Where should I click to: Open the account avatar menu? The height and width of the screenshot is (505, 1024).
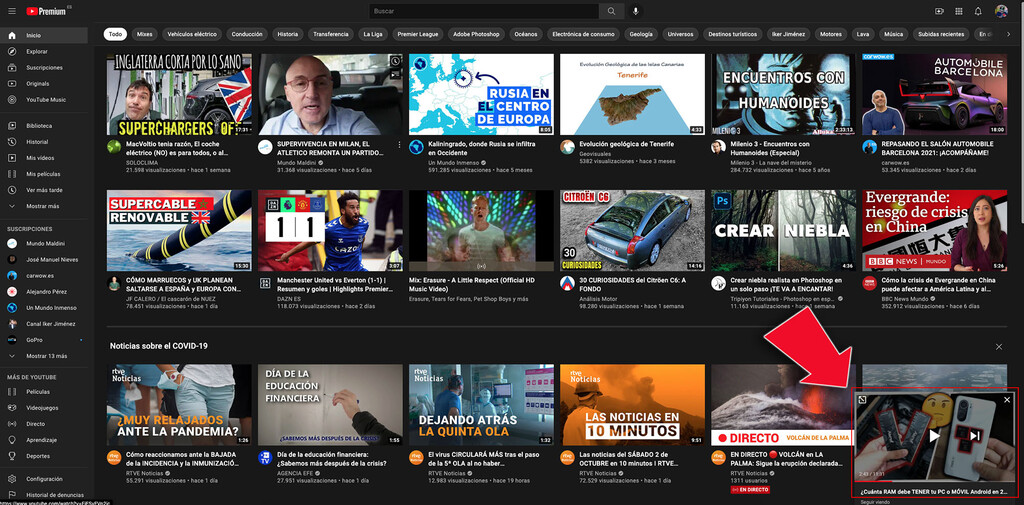point(1001,11)
